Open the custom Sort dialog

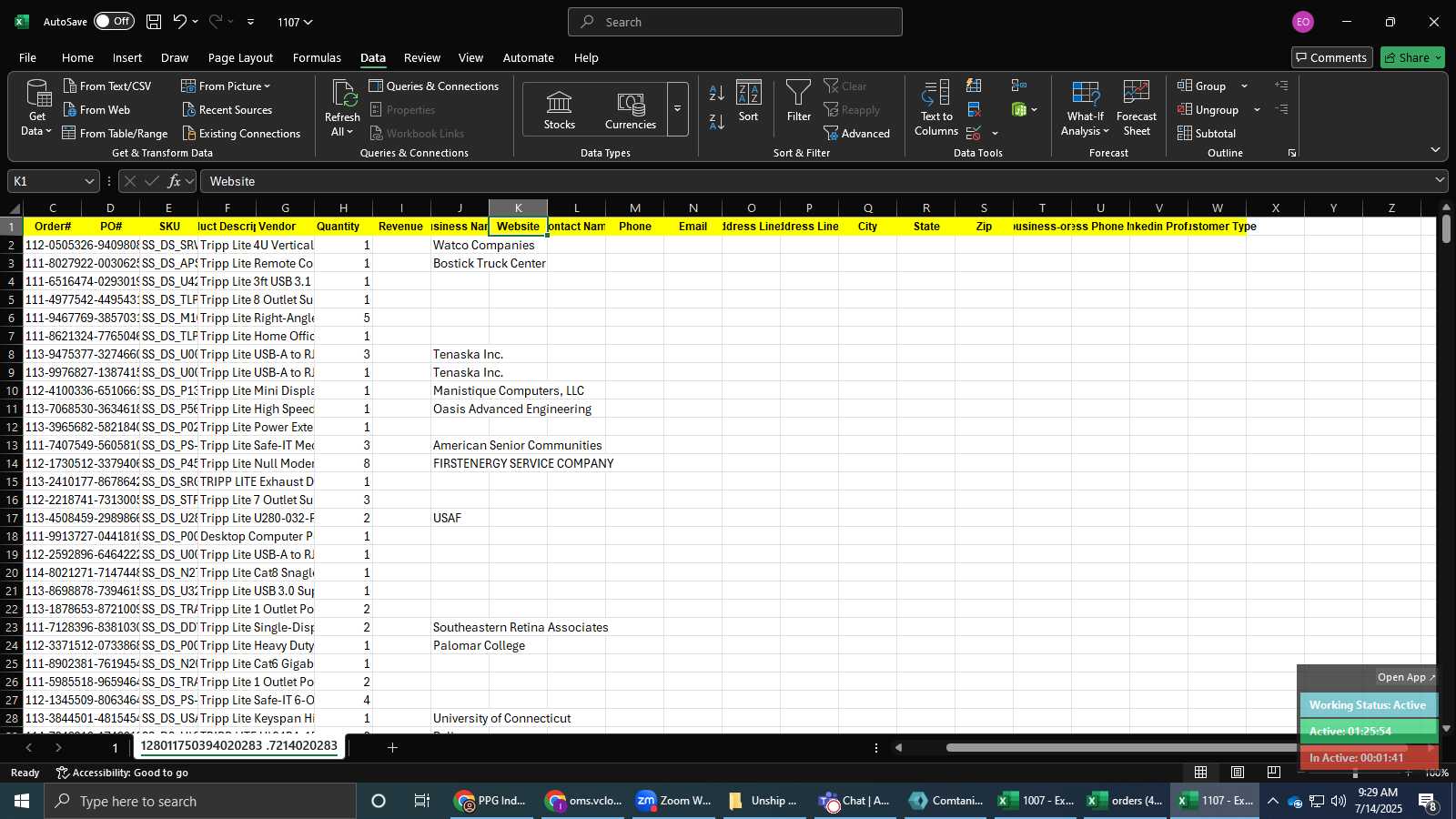click(748, 101)
